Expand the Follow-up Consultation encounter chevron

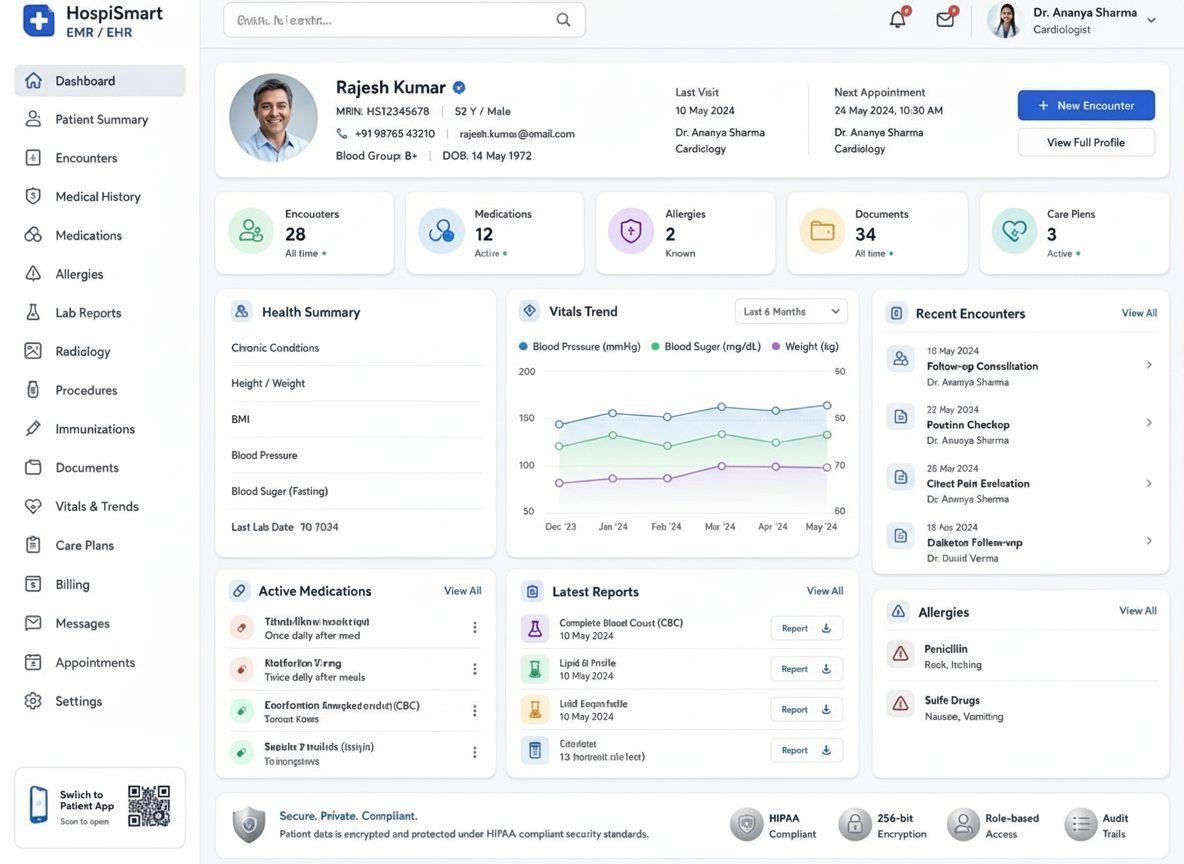tap(1149, 365)
